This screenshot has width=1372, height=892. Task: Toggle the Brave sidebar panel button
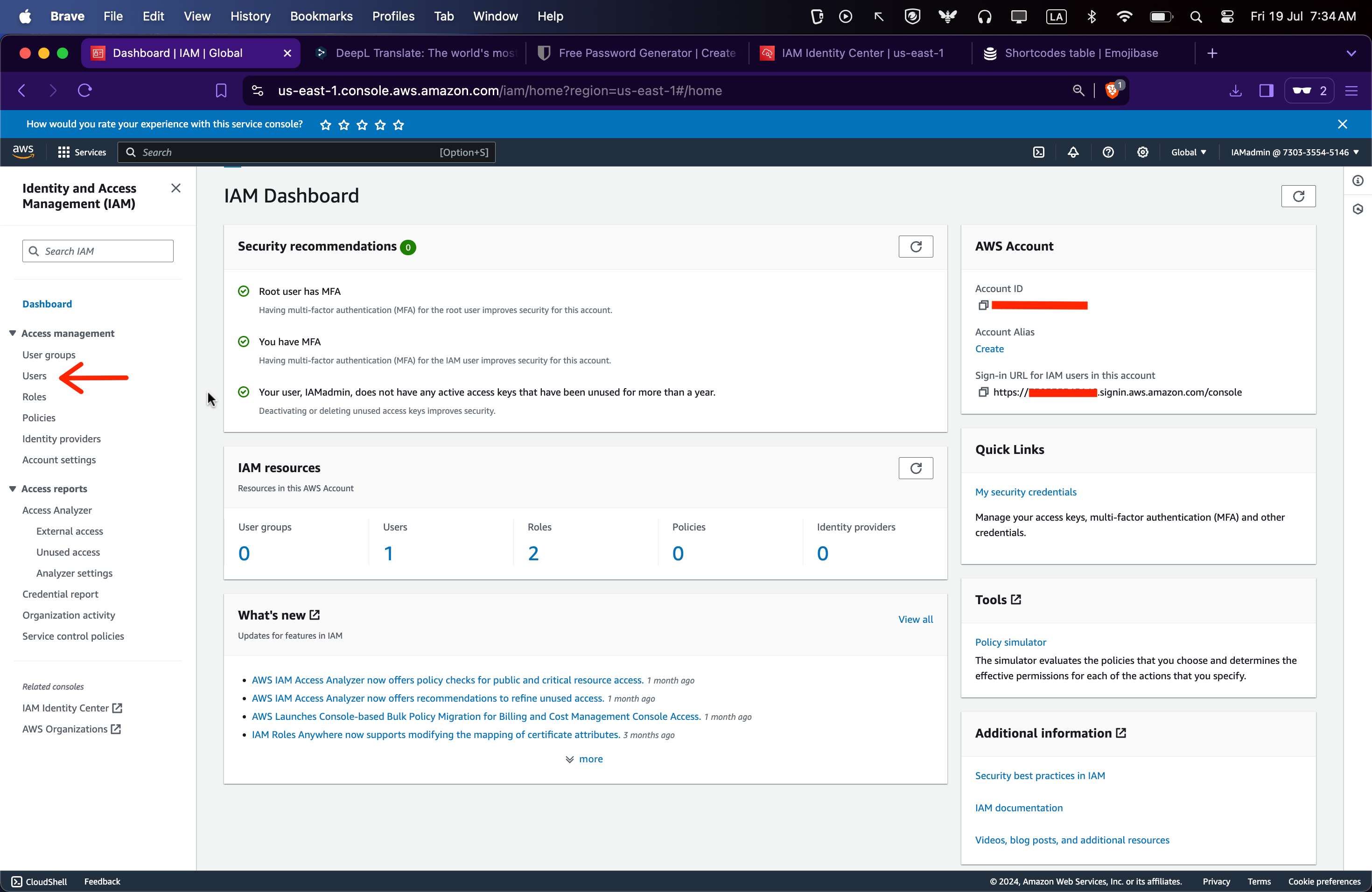coord(1266,91)
